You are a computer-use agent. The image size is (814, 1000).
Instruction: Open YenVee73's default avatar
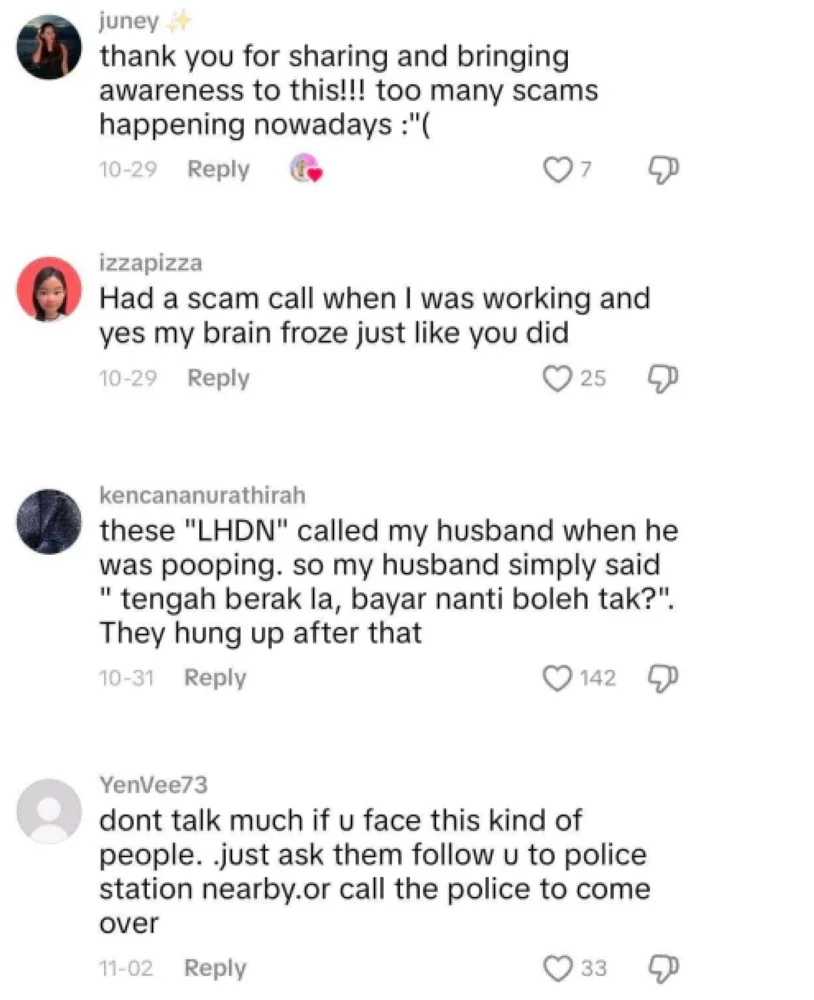49,811
